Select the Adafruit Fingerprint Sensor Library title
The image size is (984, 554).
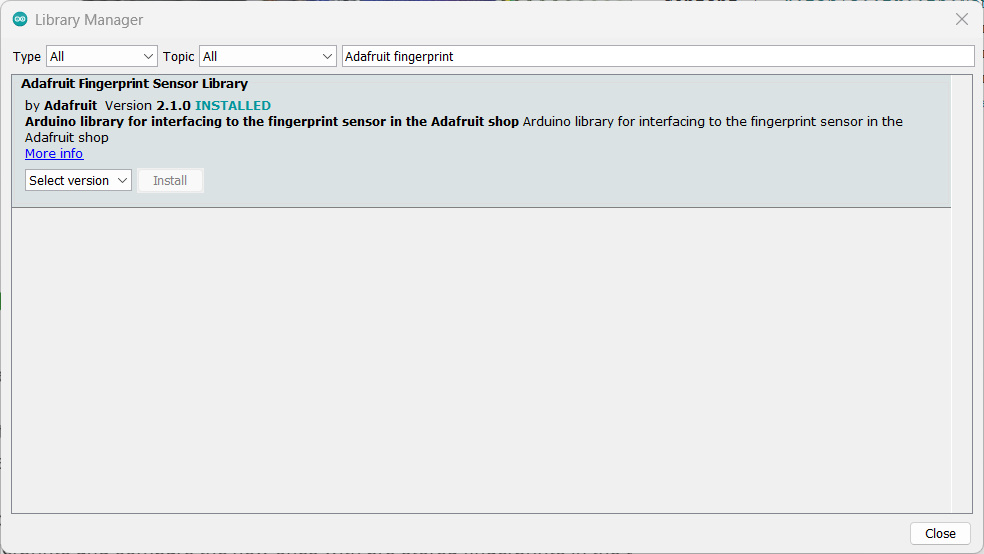click(x=134, y=84)
